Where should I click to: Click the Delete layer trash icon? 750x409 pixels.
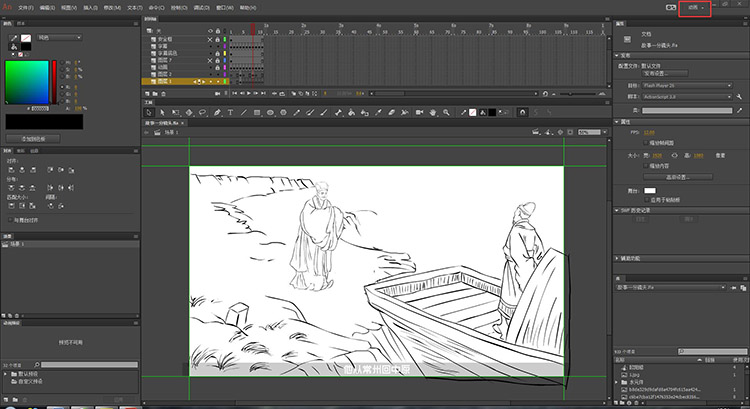tap(163, 94)
